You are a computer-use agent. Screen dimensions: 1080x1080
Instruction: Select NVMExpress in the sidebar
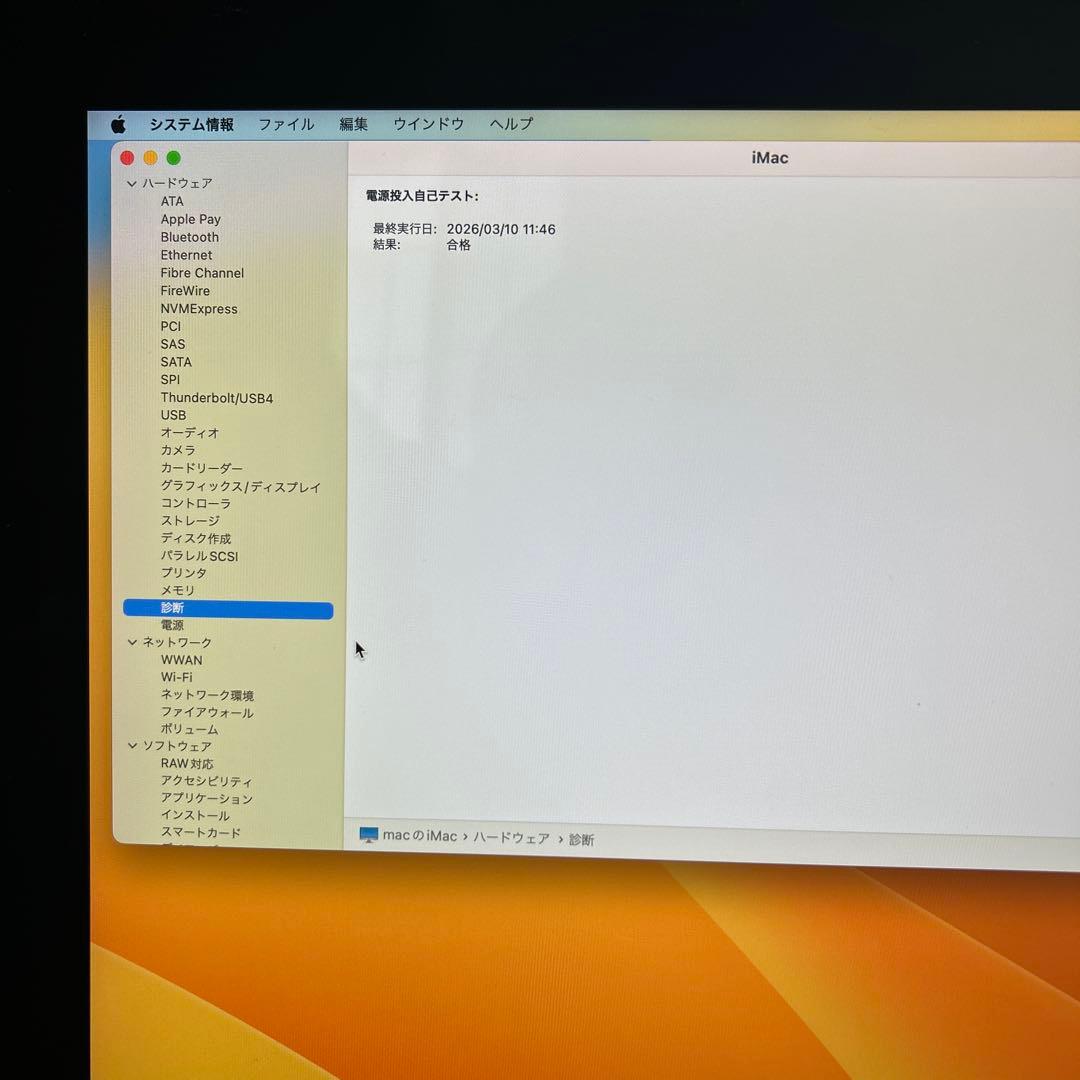click(199, 309)
